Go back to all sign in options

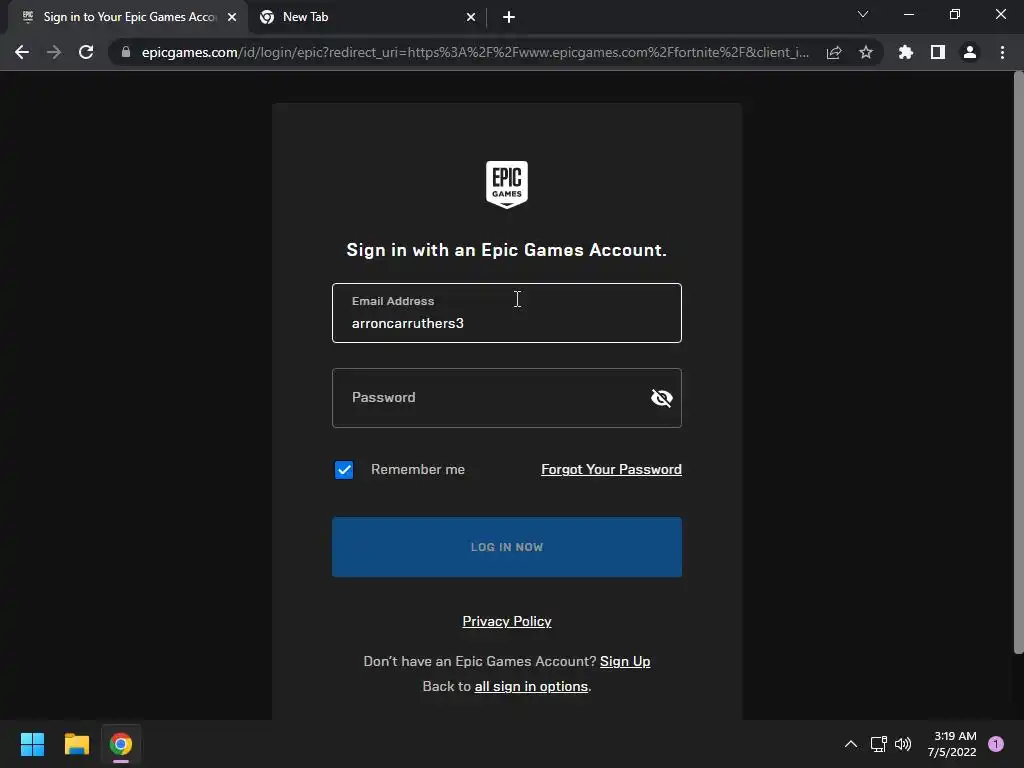click(x=531, y=686)
